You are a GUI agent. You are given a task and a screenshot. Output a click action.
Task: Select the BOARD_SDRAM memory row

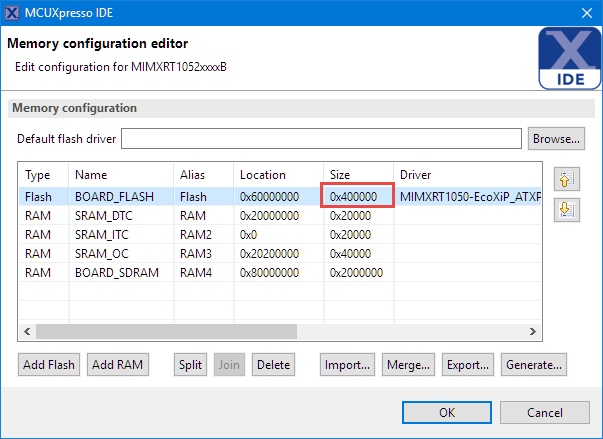click(x=114, y=272)
